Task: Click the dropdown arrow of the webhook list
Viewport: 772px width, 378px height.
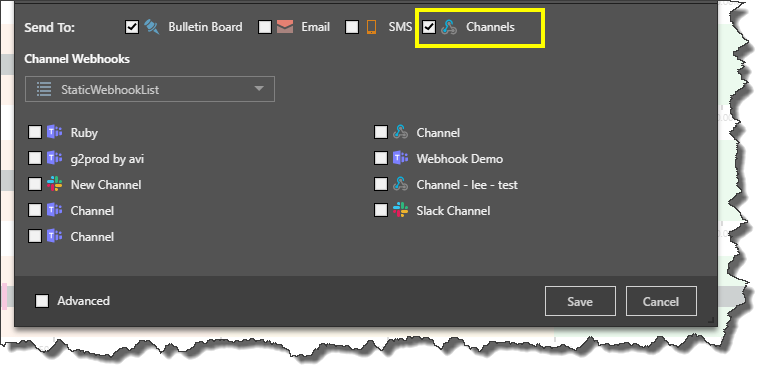Action: coord(259,89)
